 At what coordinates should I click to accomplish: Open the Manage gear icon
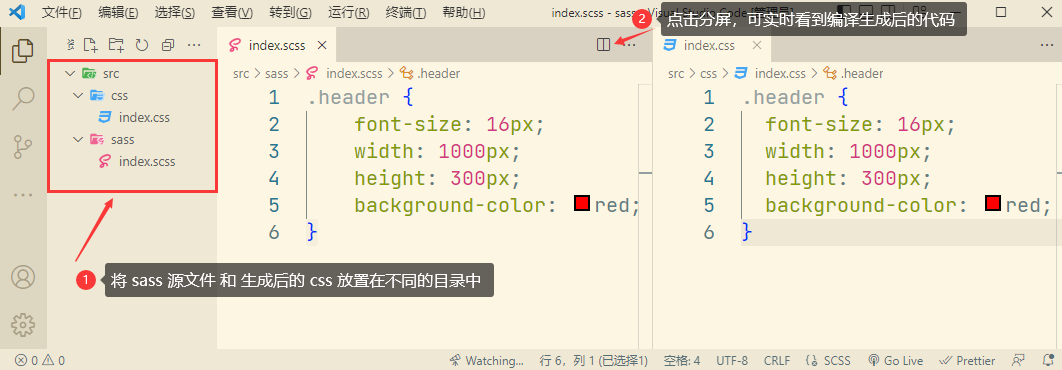tap(23, 325)
